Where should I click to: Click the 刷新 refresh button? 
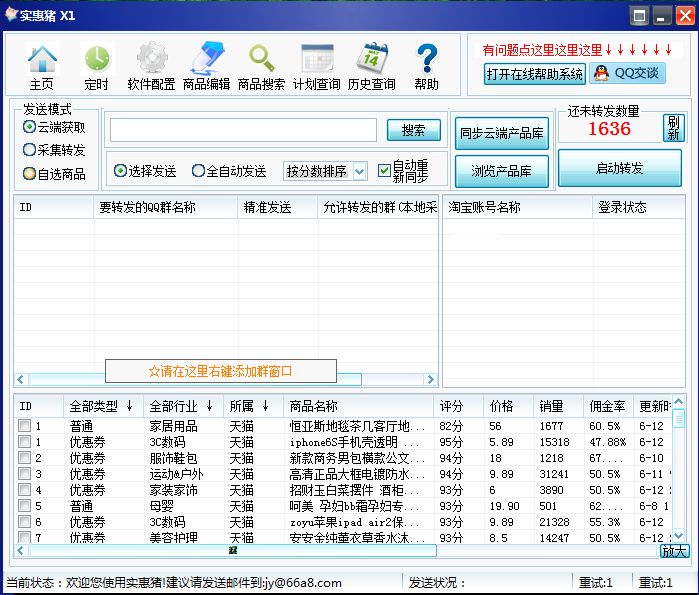coord(673,128)
